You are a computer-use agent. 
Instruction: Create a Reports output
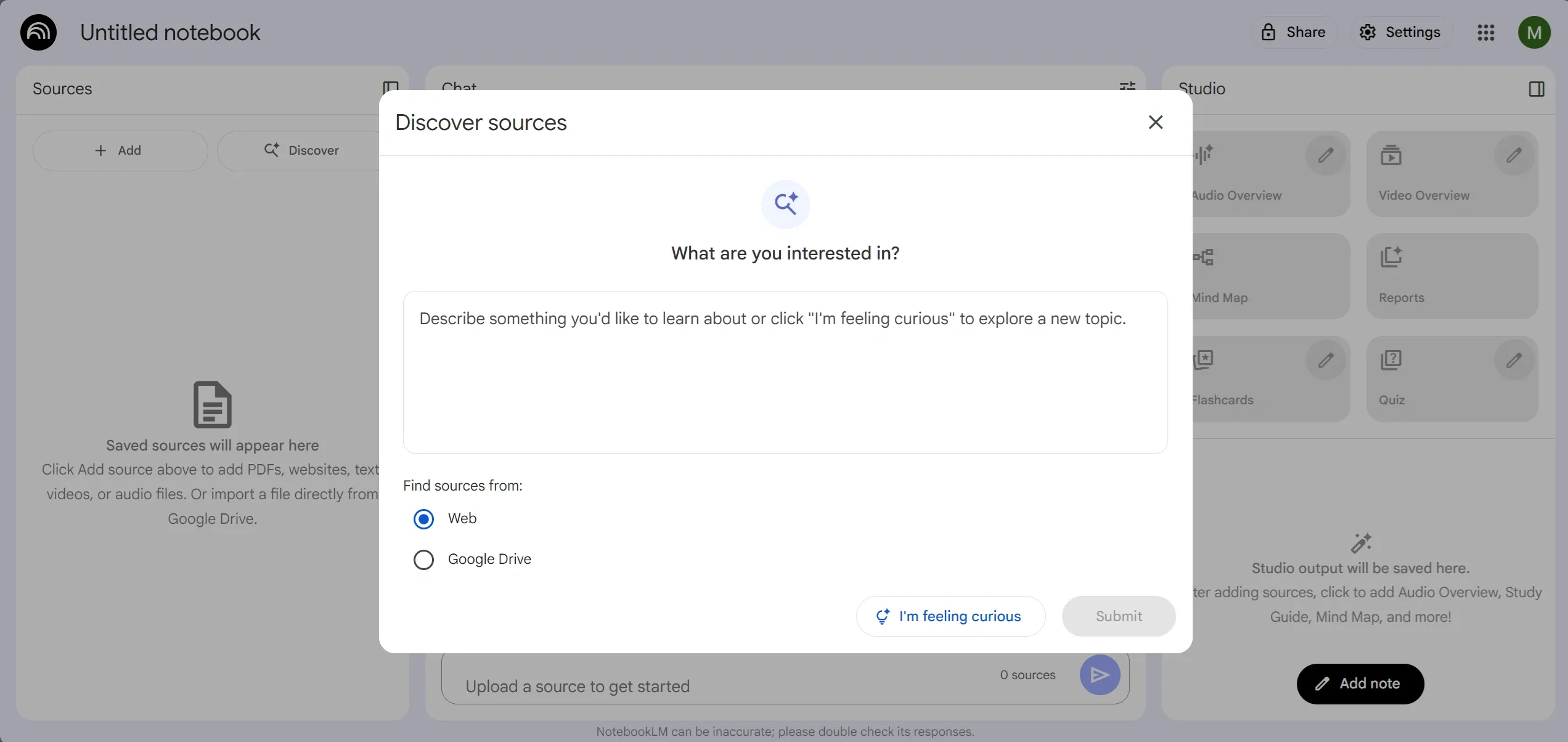tap(1452, 276)
